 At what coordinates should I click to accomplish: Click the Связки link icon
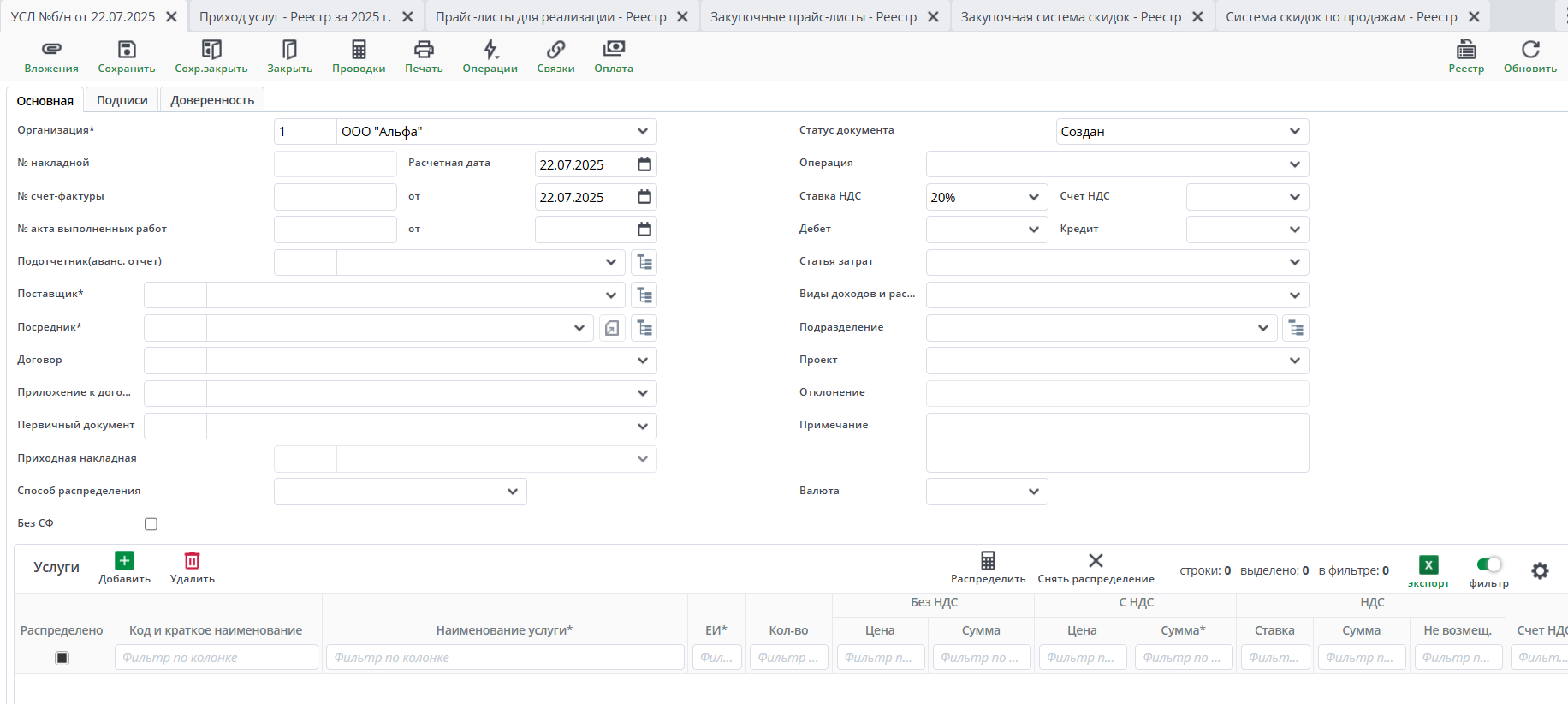555,50
